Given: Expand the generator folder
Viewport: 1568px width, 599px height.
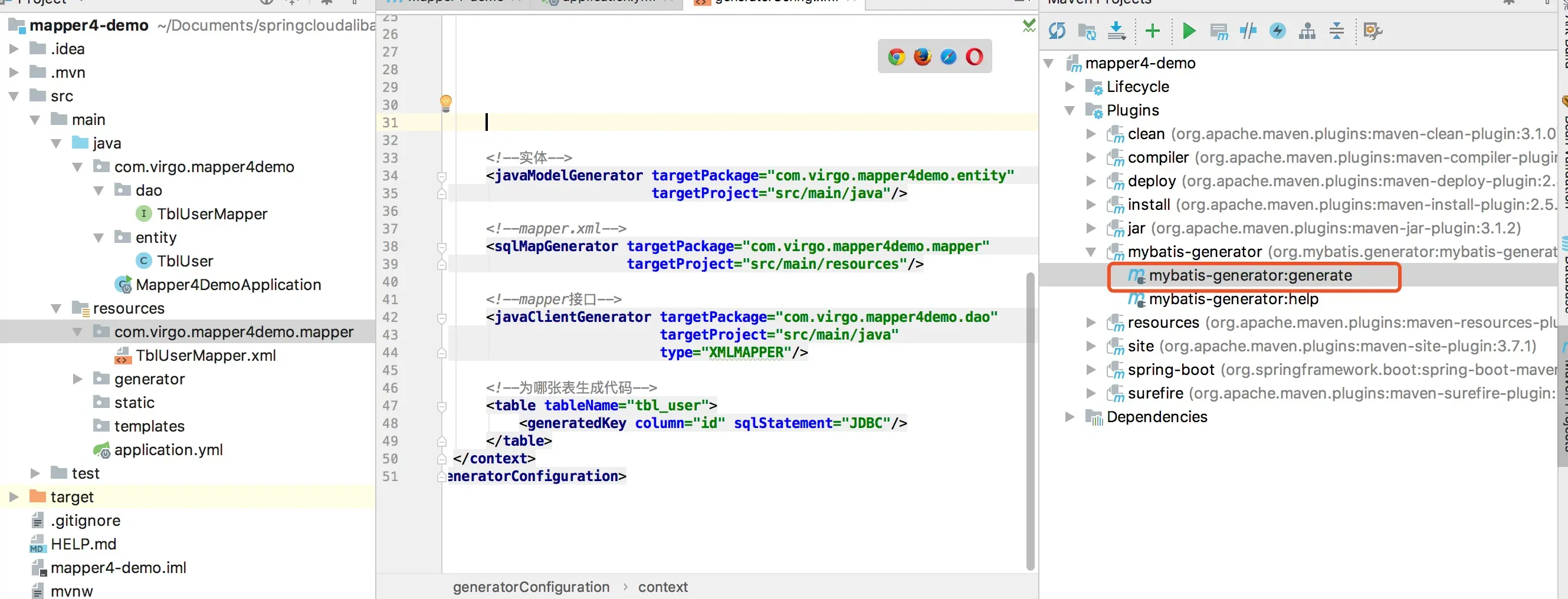Looking at the screenshot, I should pos(77,379).
